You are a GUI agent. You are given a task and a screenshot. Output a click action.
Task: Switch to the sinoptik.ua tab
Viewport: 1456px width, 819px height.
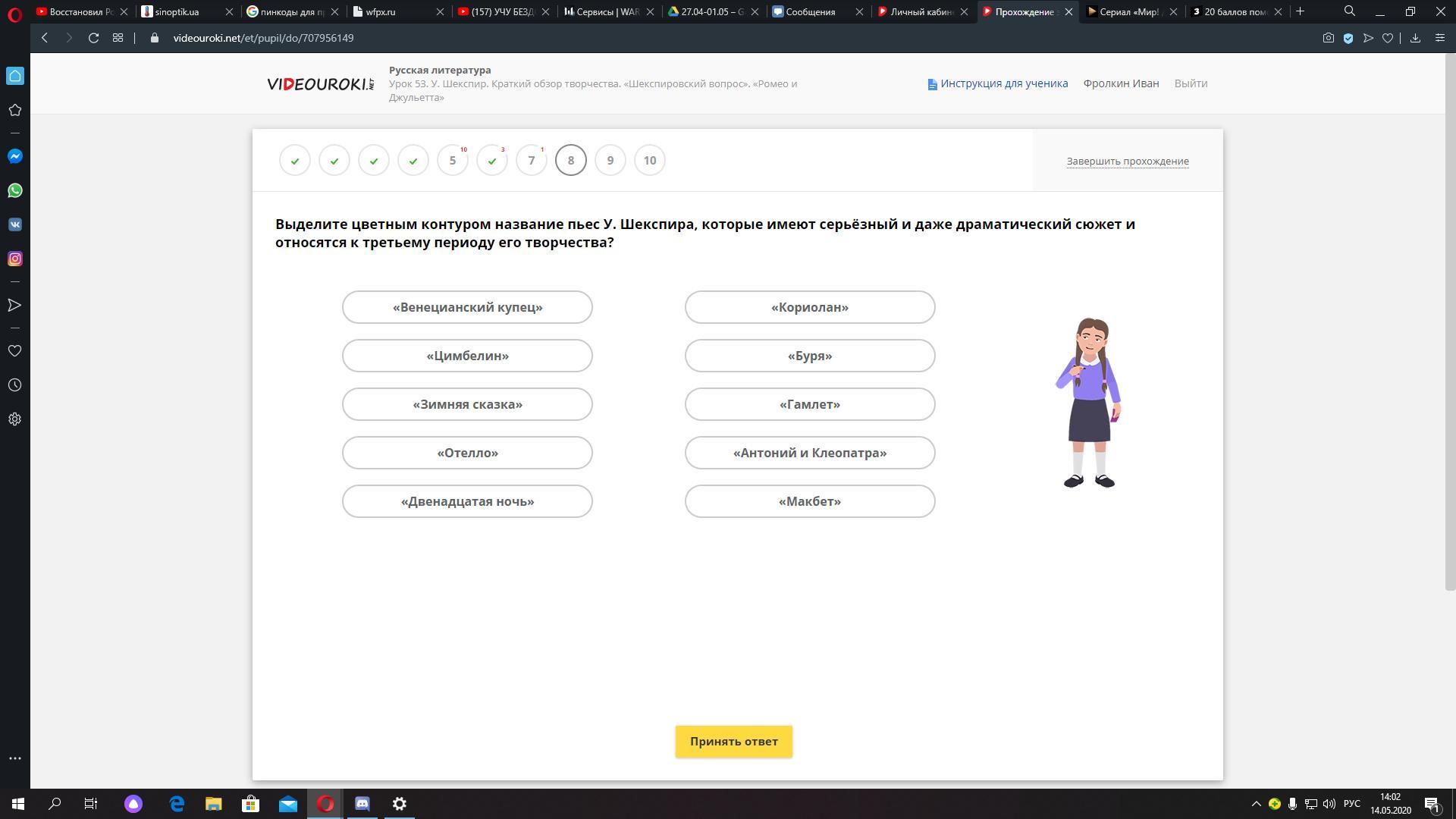[177, 11]
